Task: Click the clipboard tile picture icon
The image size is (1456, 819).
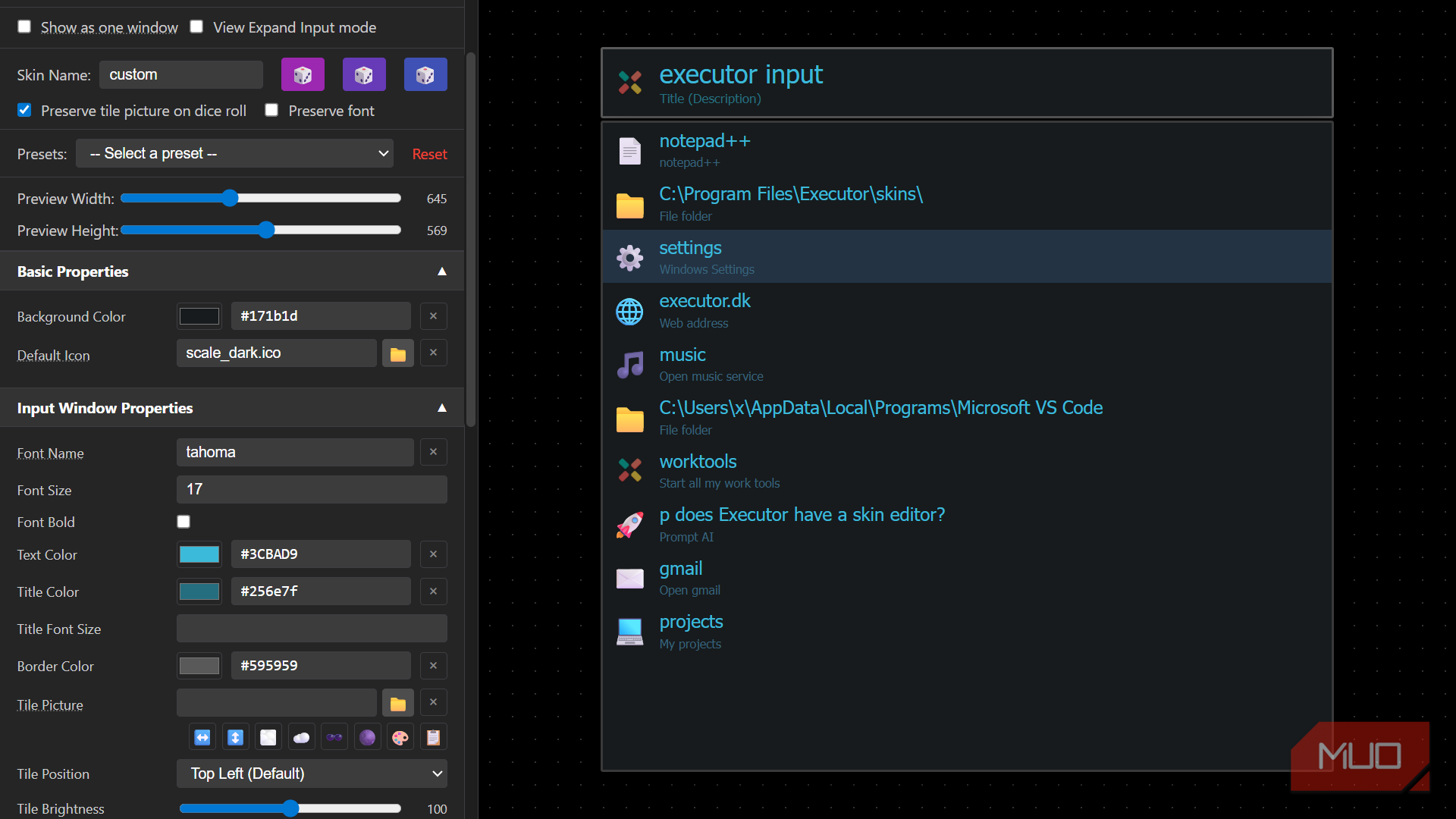Action: coord(433,737)
